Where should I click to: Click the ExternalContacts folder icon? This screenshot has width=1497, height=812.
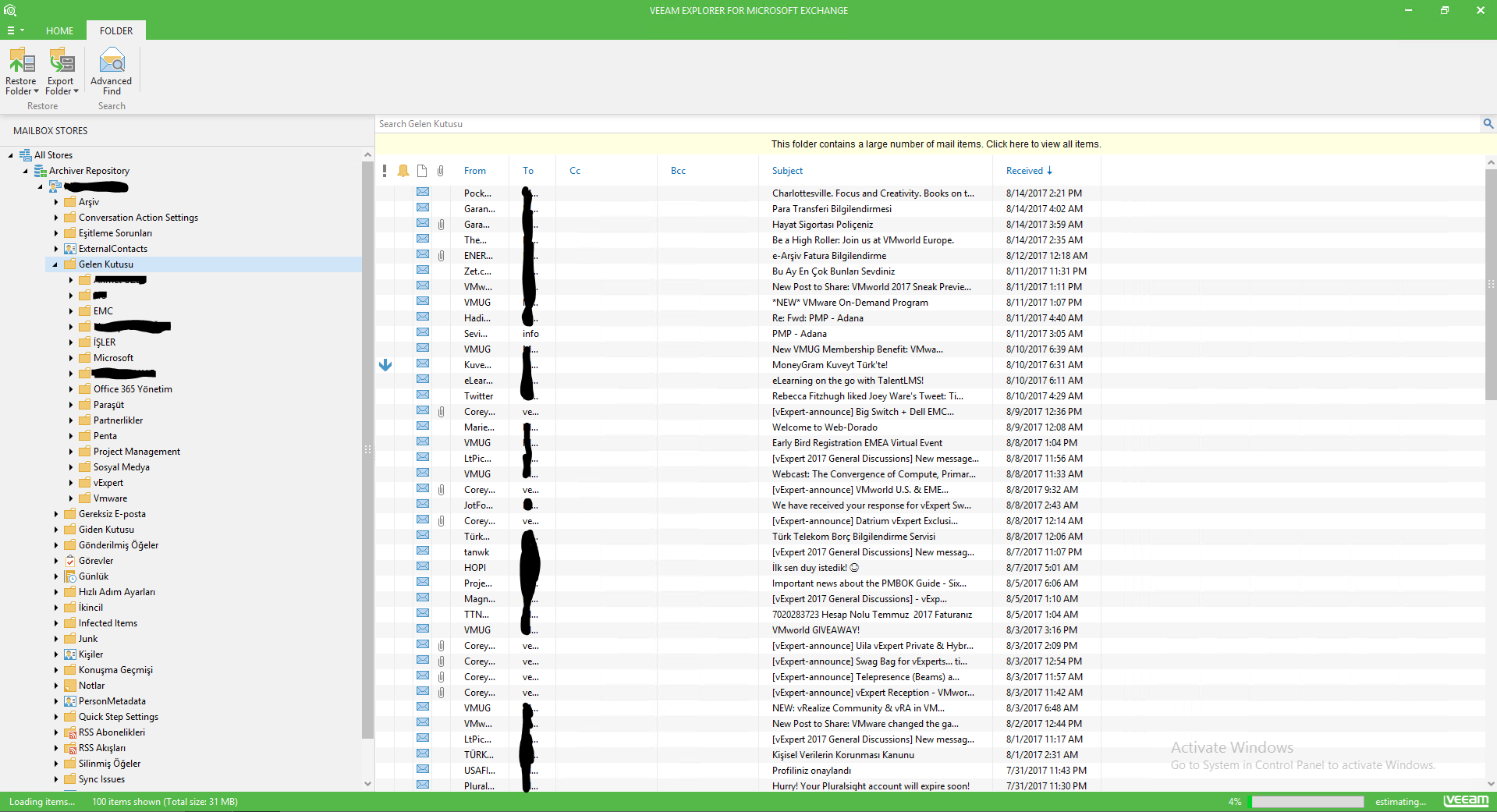[x=69, y=249]
